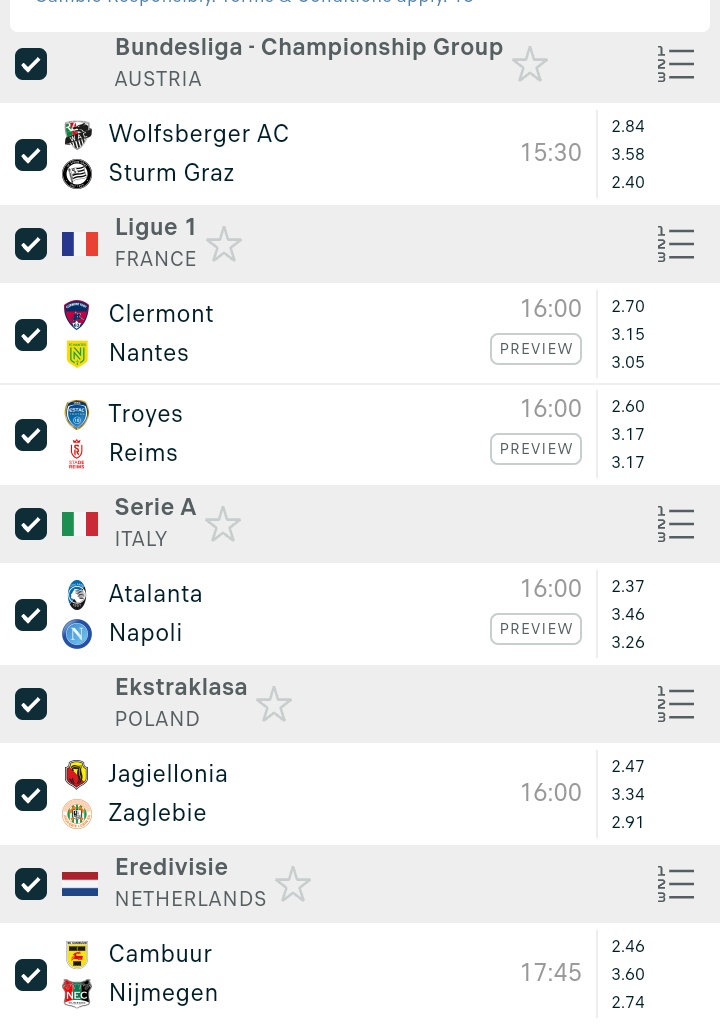
Task: Pick the 3.46 draw odds for Atalanta-Napoli
Action: [x=628, y=614]
